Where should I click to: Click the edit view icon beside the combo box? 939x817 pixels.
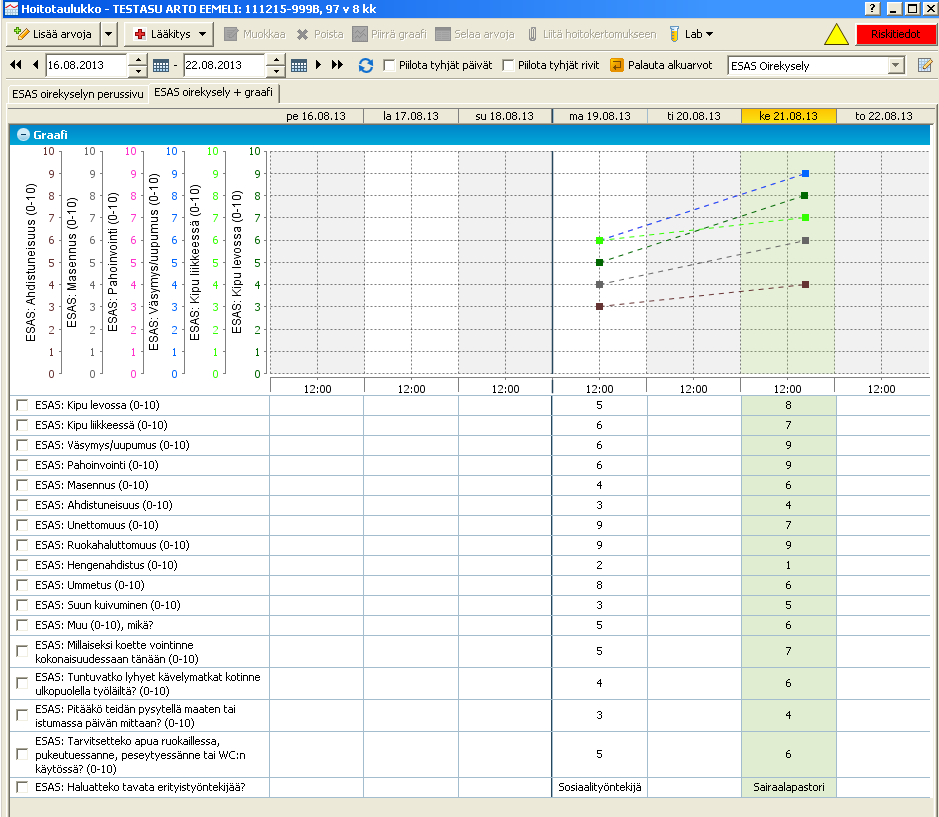click(x=925, y=65)
